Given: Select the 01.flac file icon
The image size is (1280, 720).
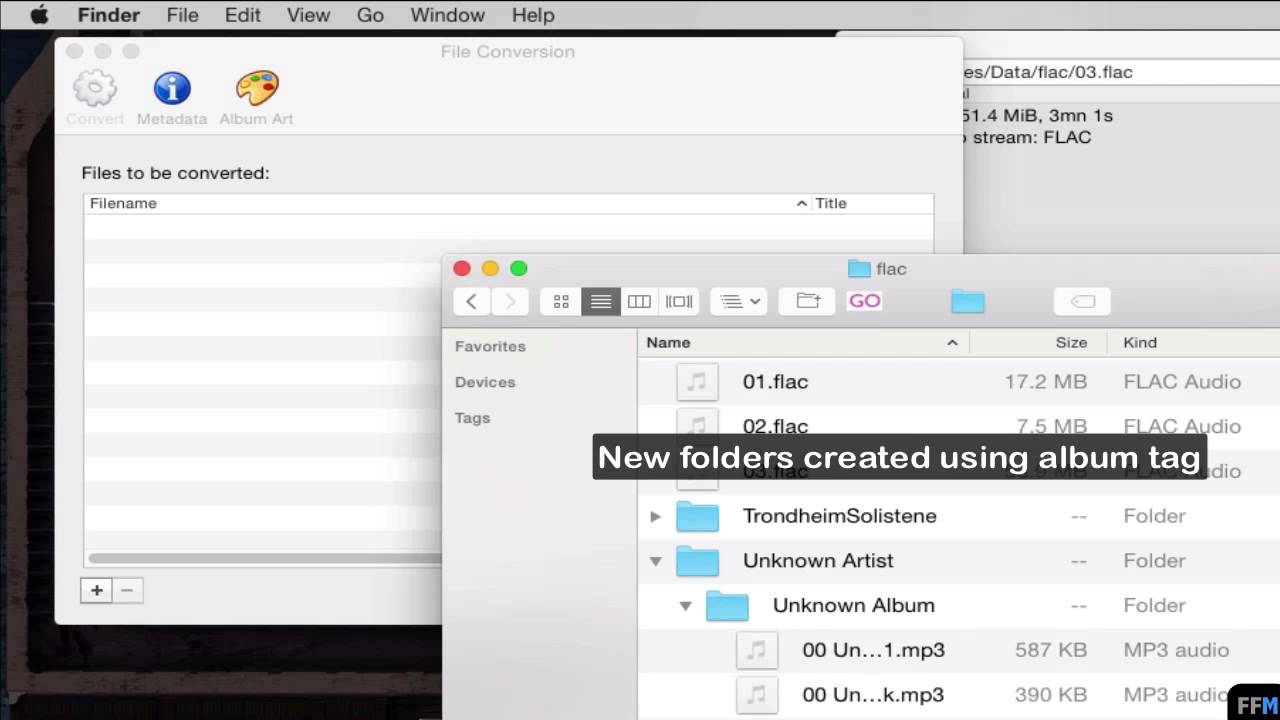Looking at the screenshot, I should [x=697, y=382].
